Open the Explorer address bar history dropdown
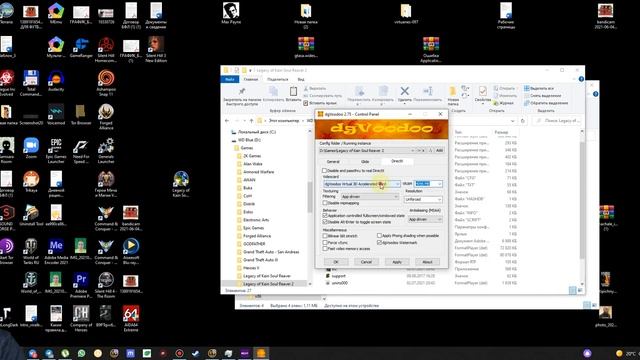This screenshot has width=640, height=360. [x=512, y=121]
